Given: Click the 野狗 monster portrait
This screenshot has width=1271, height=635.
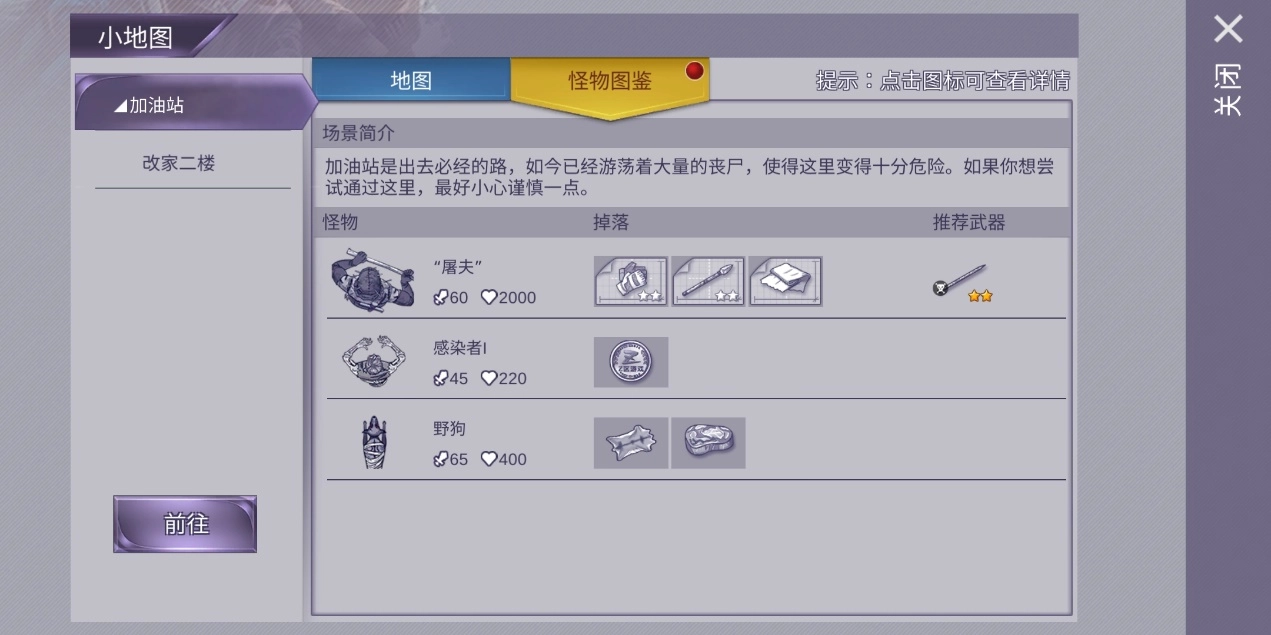Looking at the screenshot, I should point(374,442).
